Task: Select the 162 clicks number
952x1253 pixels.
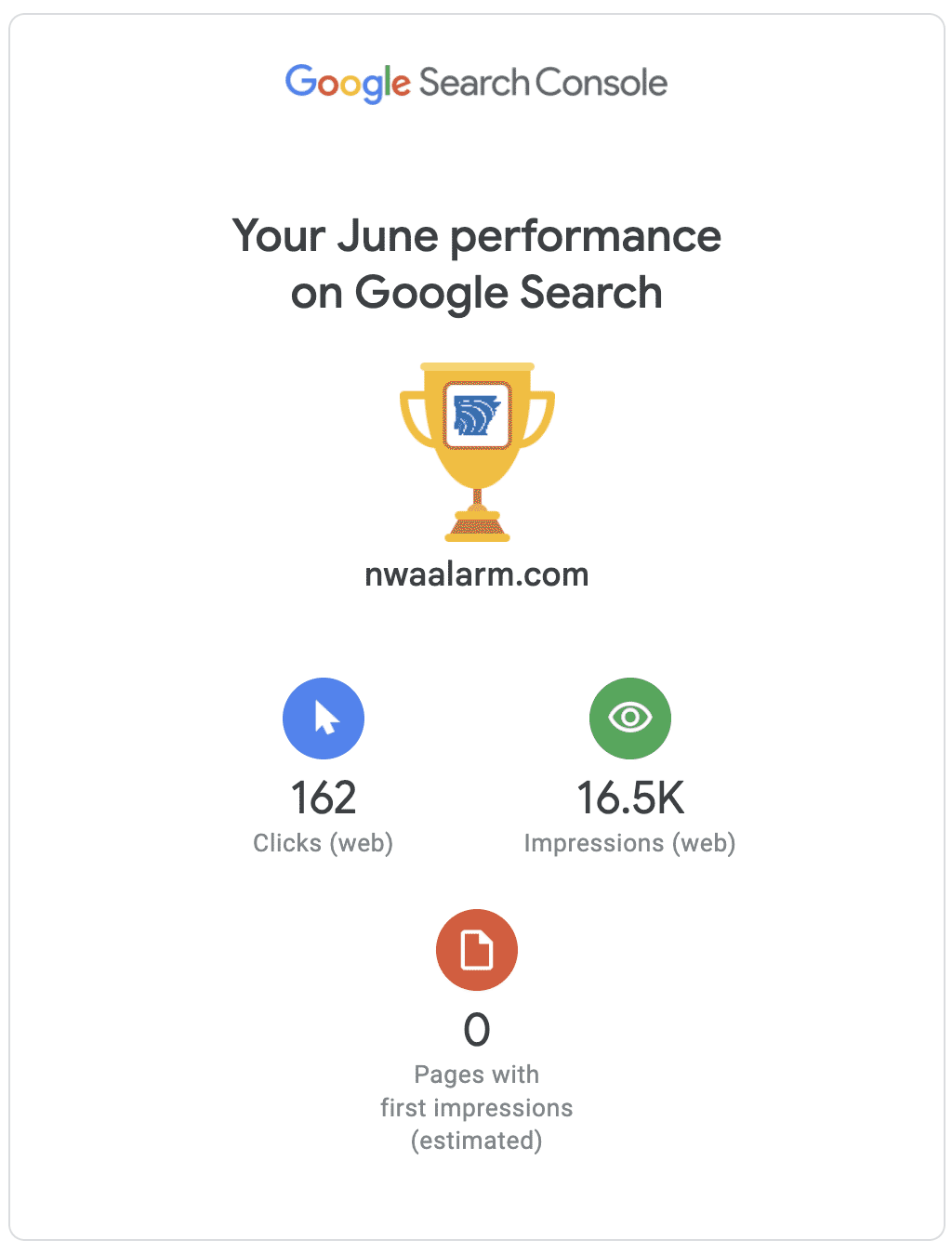Action: 324,798
